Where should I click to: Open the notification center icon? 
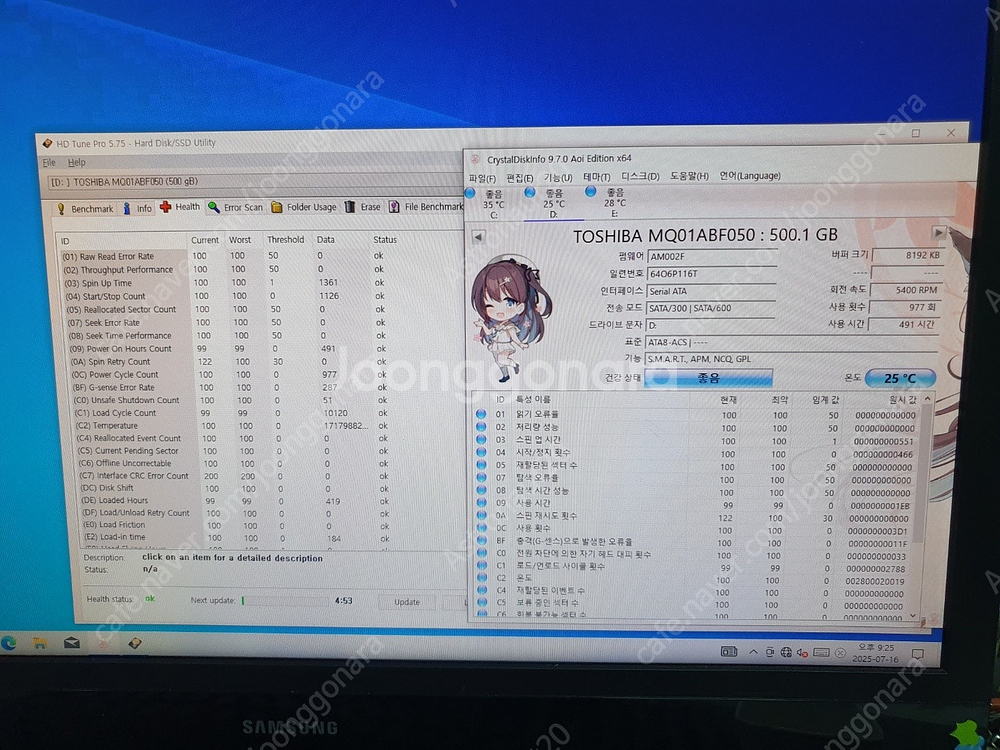point(918,654)
